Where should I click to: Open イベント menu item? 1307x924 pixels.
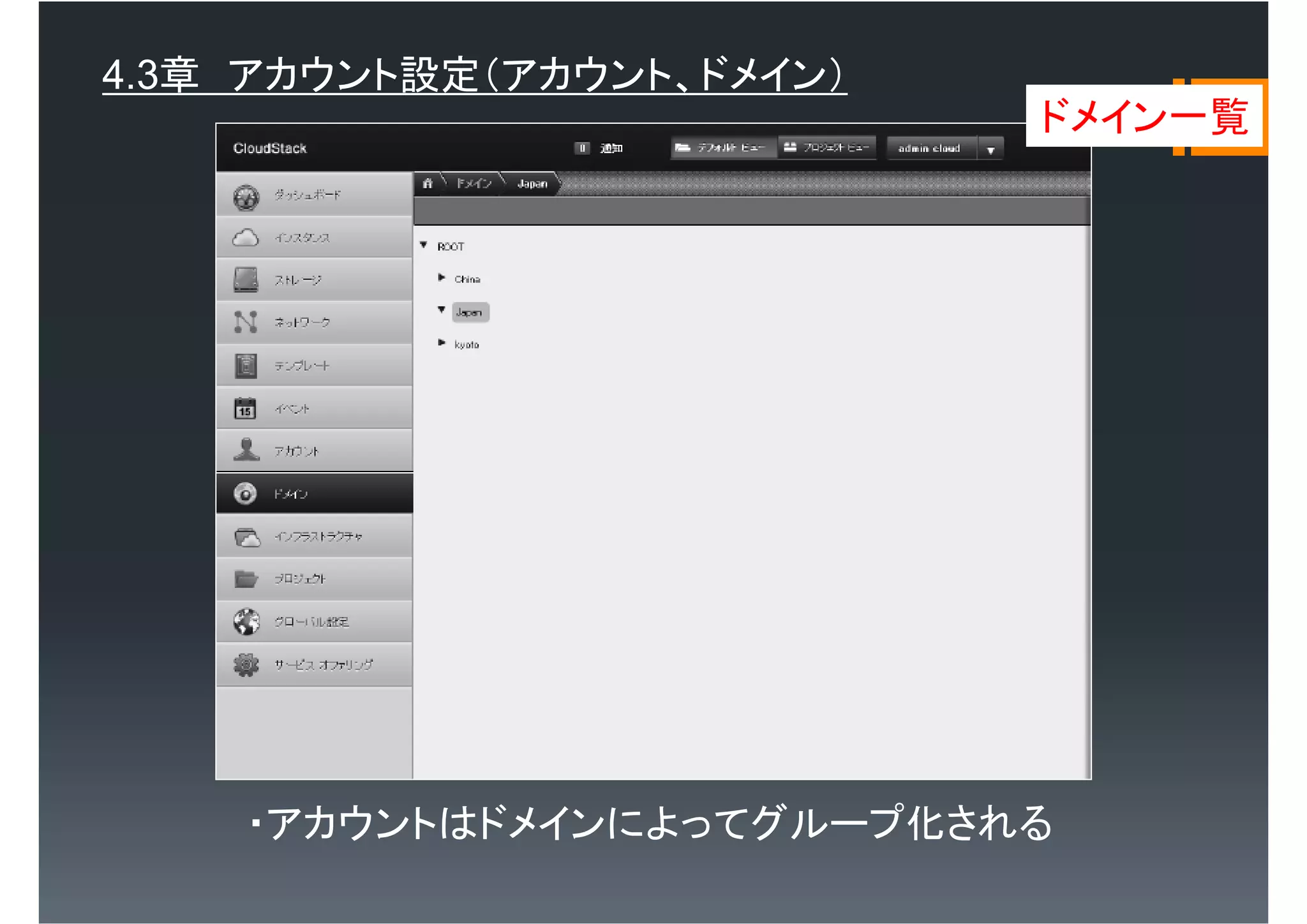314,408
